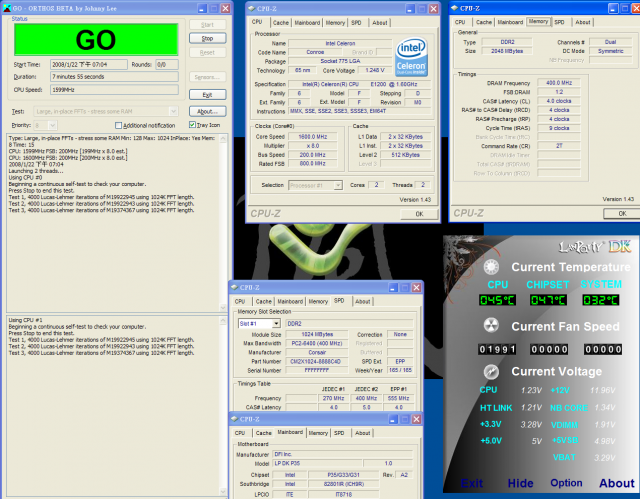The image size is (640, 499).
Task: Click the Exit button in ORTHOS
Action: tap(207, 95)
